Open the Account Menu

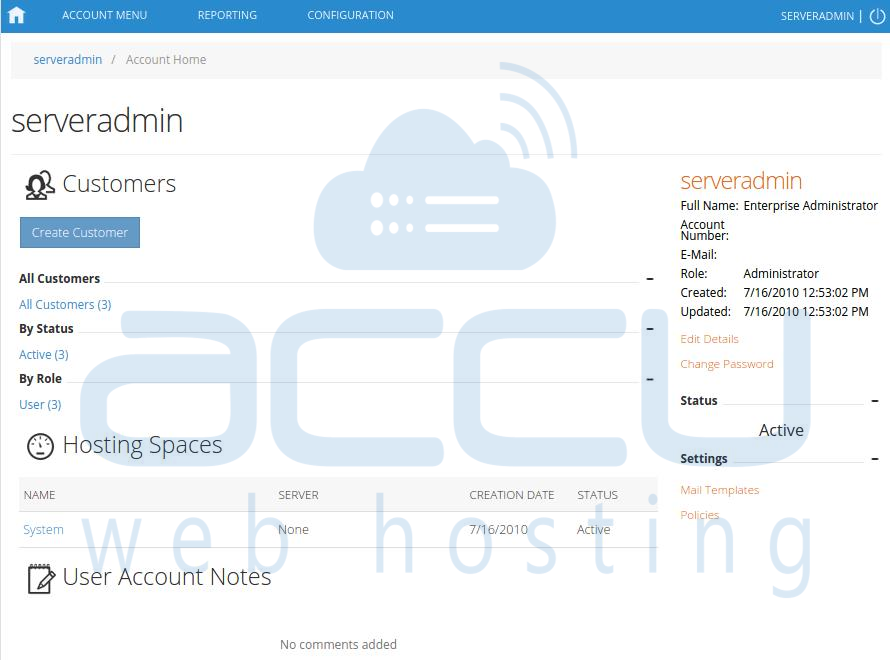[104, 15]
